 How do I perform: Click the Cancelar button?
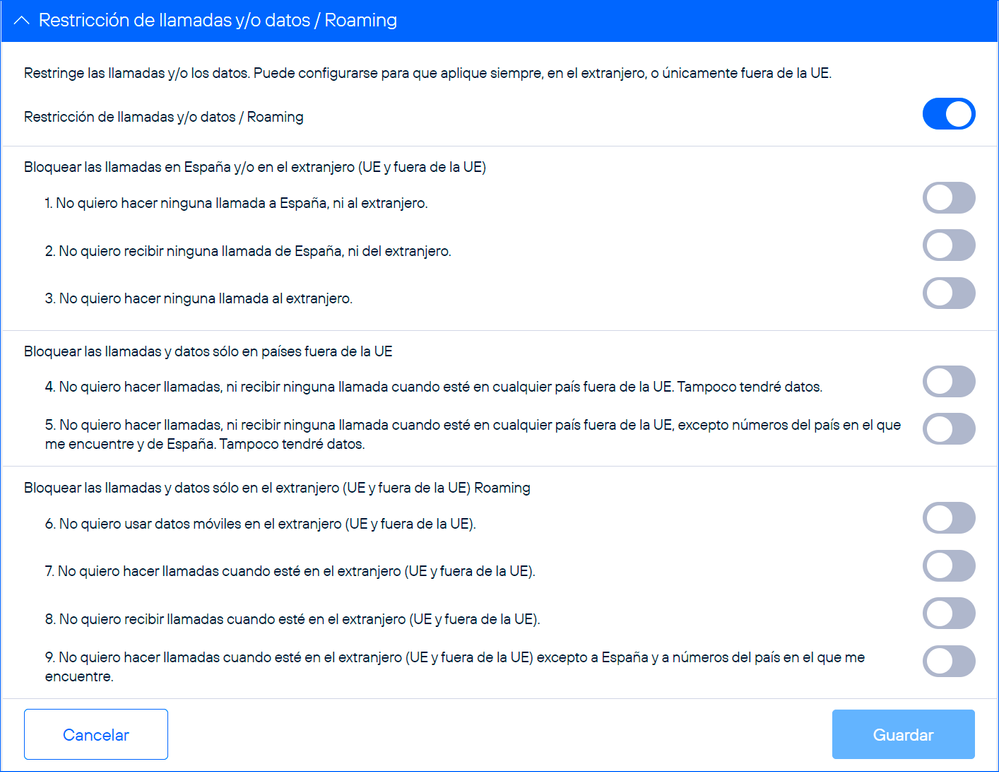coord(96,735)
